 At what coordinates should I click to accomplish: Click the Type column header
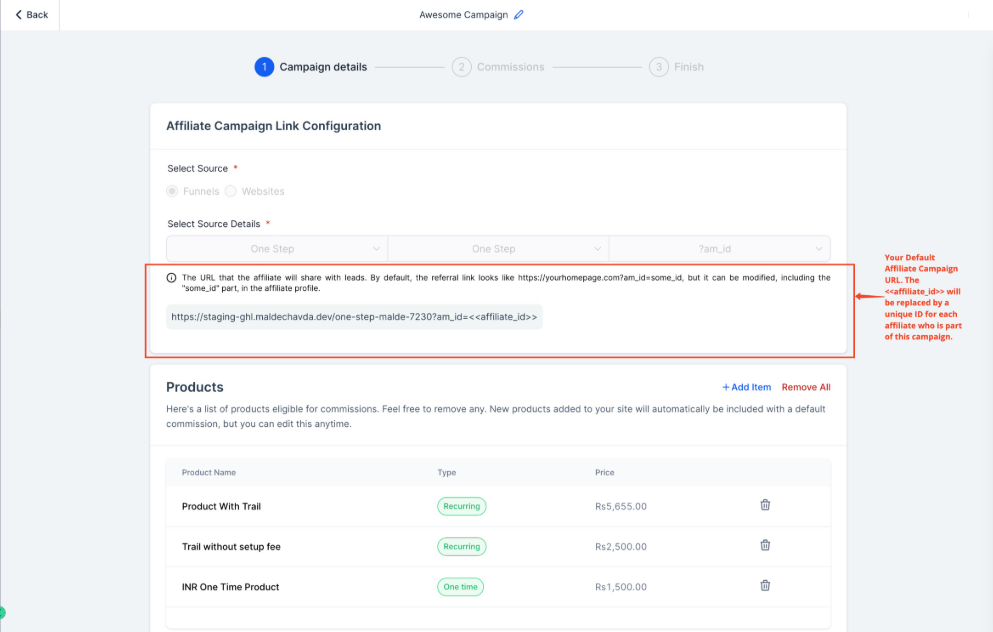click(446, 472)
